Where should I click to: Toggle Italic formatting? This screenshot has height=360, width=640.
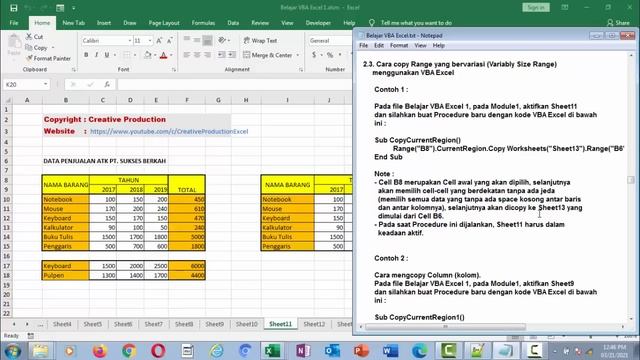(96, 55)
